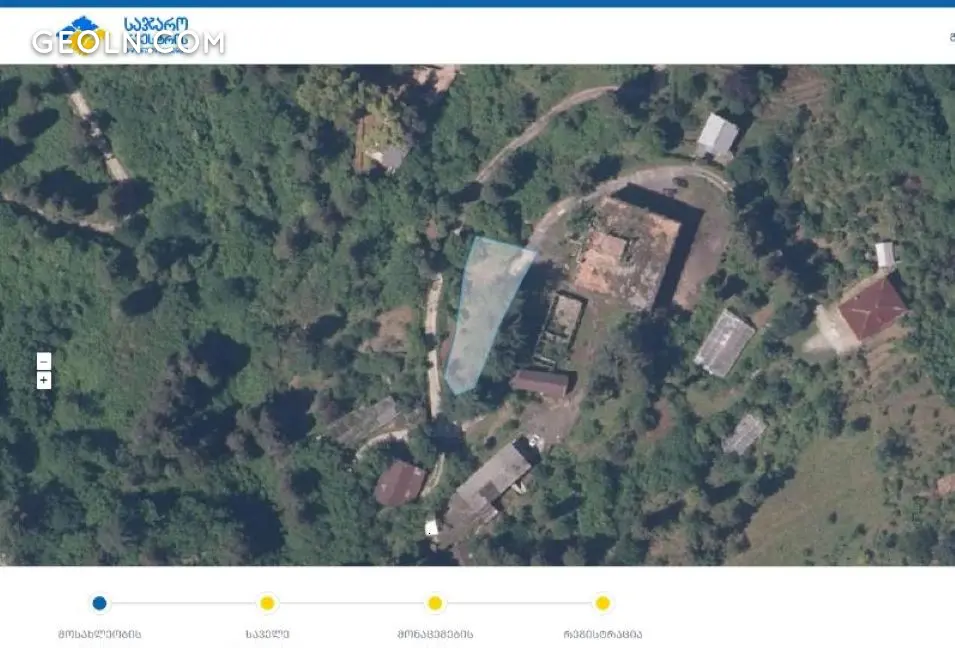The image size is (955, 648).
Task: Select the fourth yellow step dot
Action: [602, 603]
